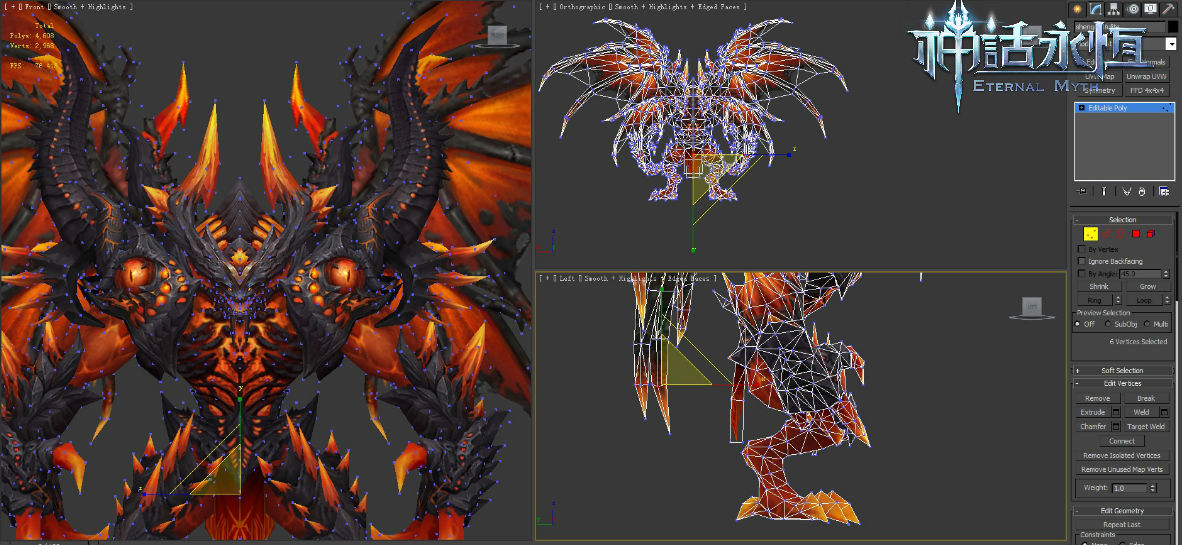Select SubObj preview selection radio button
This screenshot has width=1182, height=545.
[x=1108, y=324]
